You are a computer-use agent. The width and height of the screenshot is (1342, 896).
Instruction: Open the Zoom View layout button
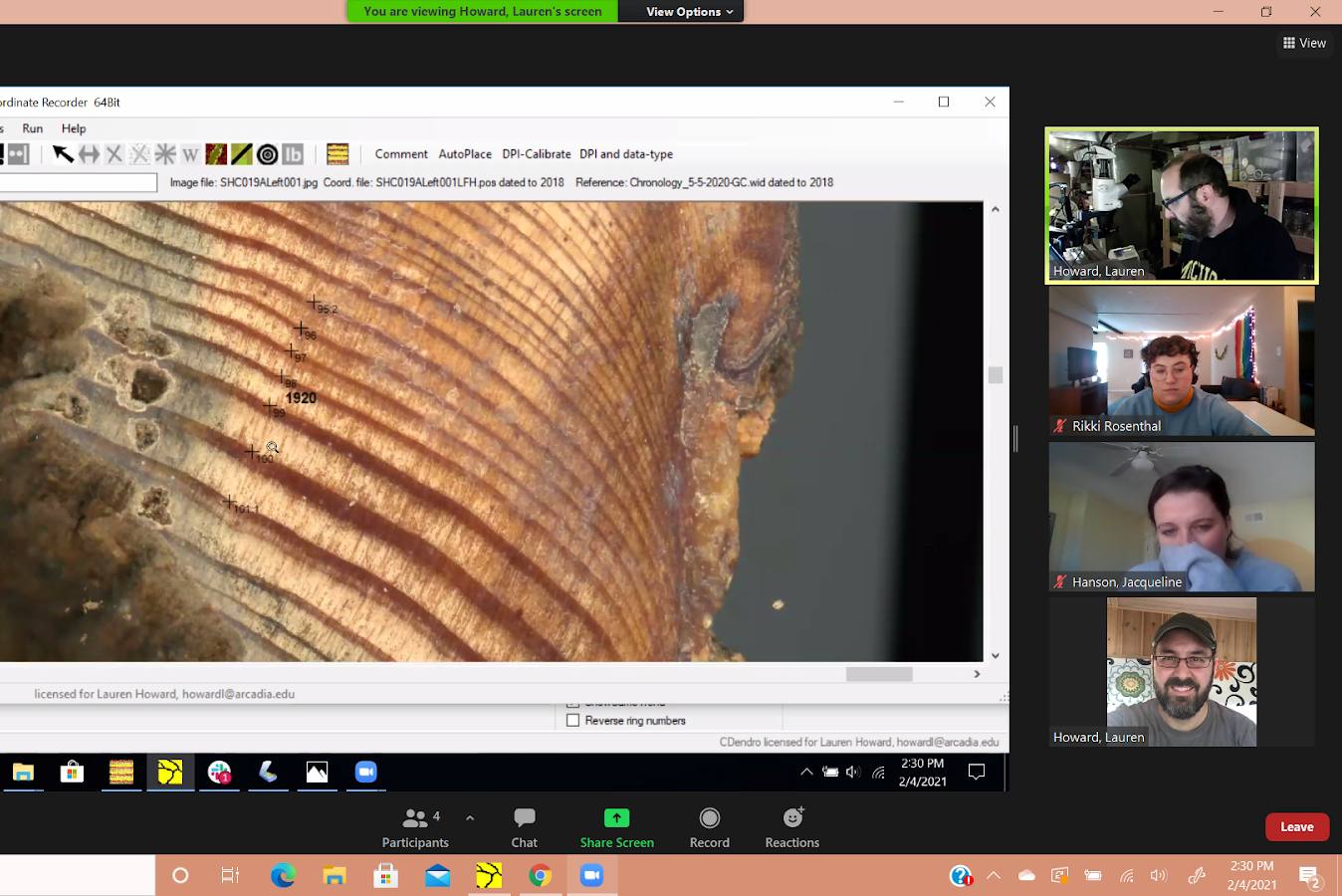coord(1304,43)
